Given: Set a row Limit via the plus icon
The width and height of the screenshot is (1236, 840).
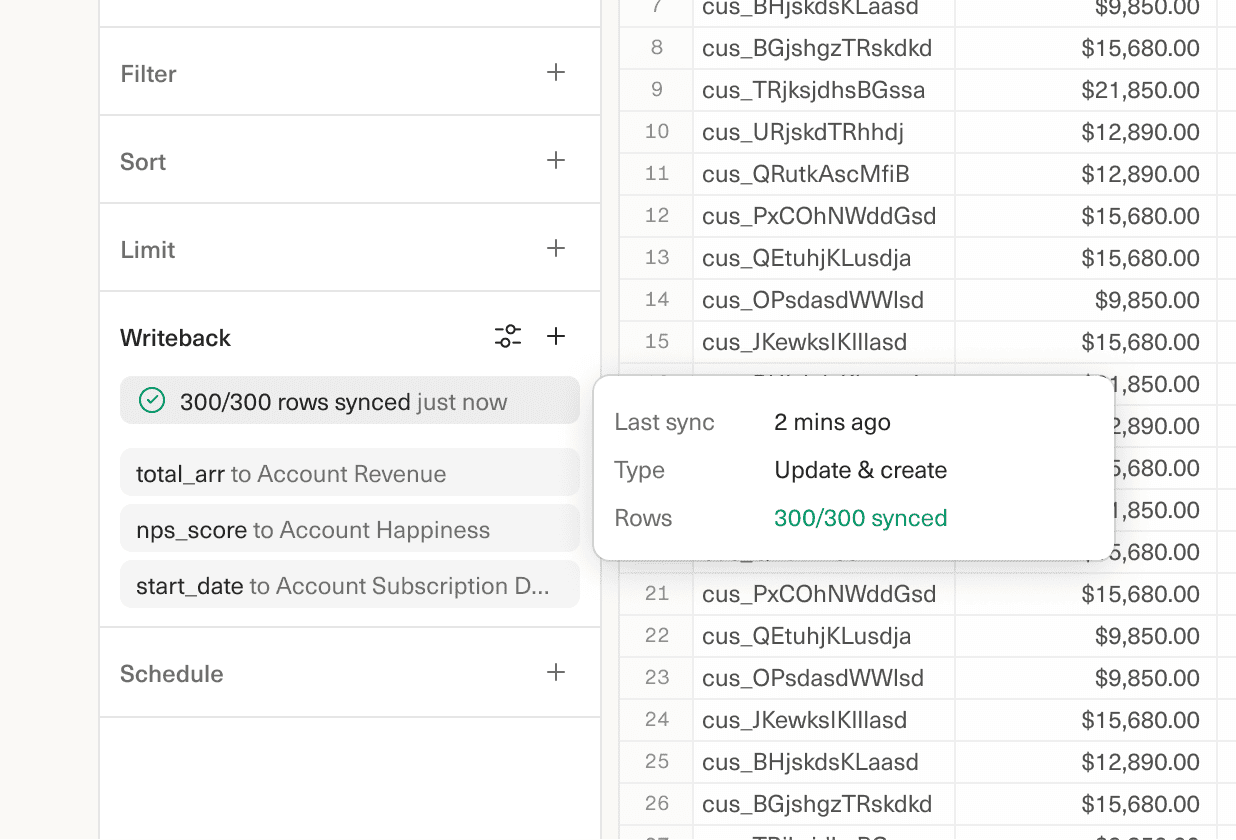Looking at the screenshot, I should (x=556, y=247).
